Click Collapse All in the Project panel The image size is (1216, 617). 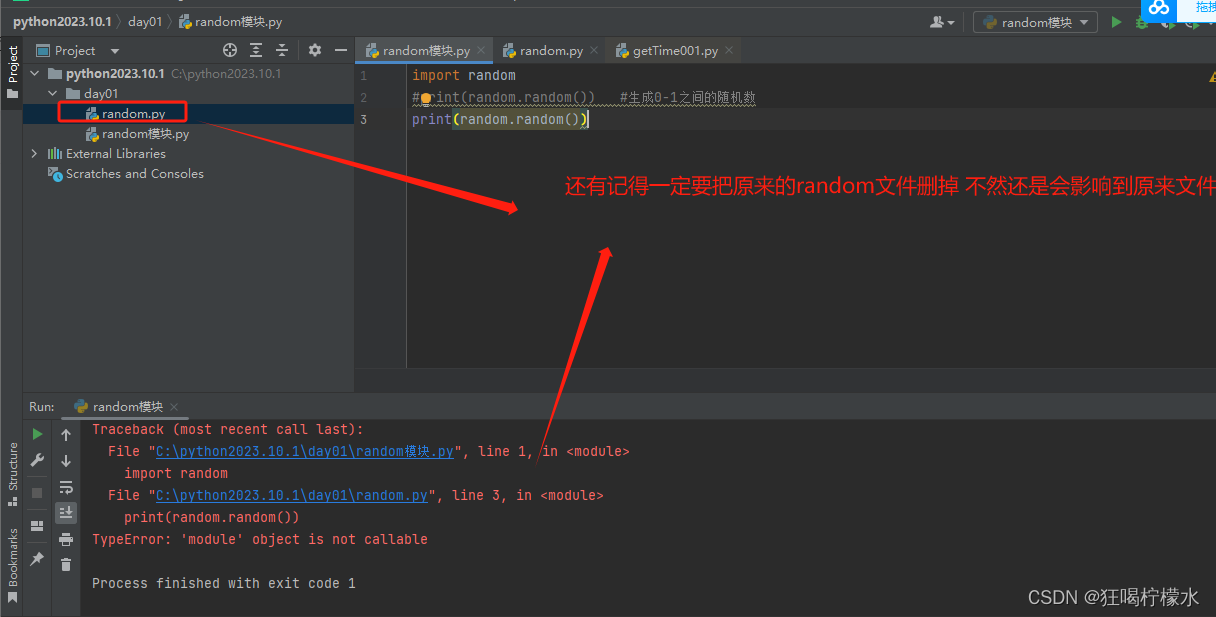click(282, 49)
